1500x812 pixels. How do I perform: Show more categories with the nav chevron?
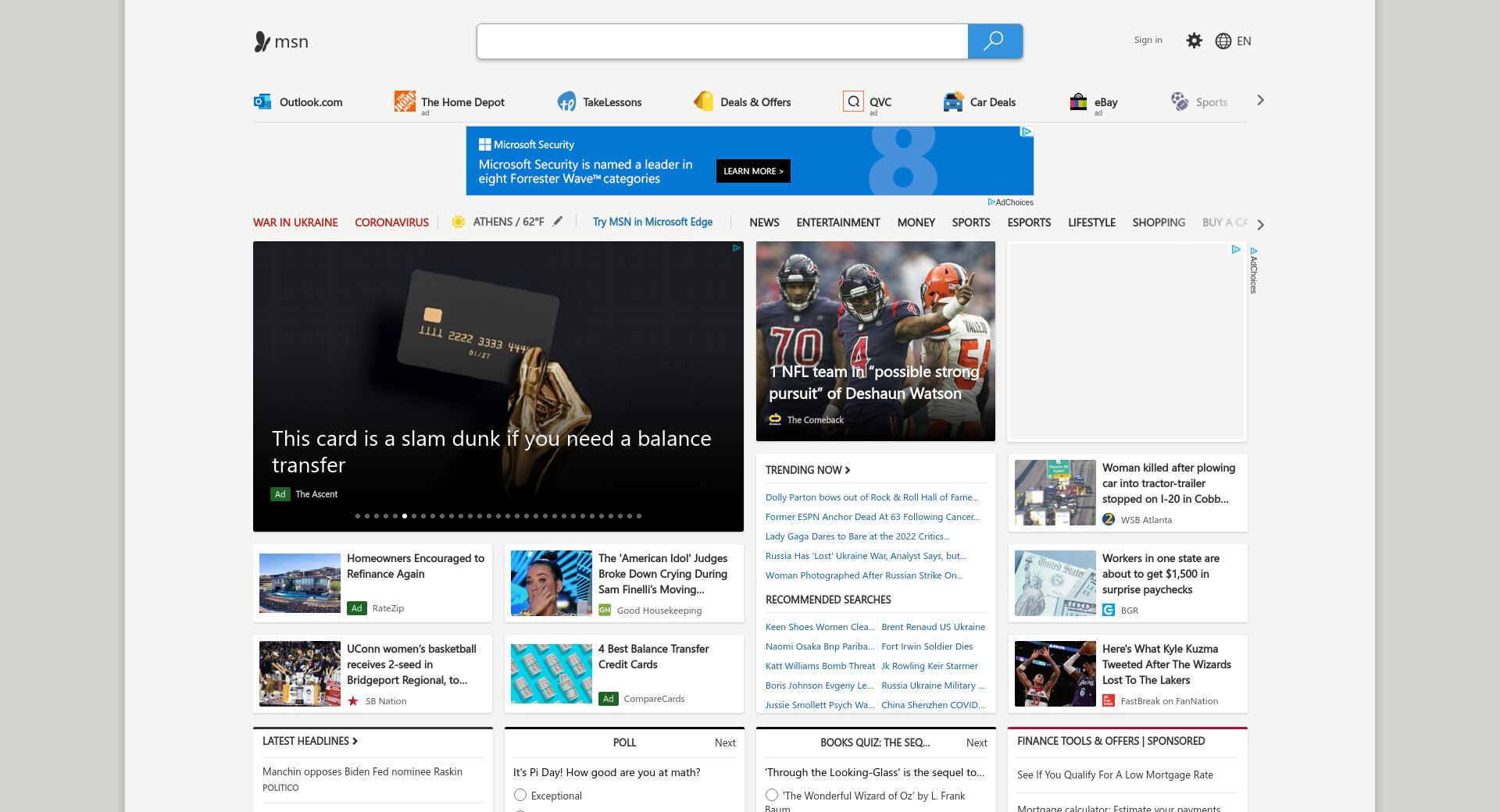tap(1260, 225)
